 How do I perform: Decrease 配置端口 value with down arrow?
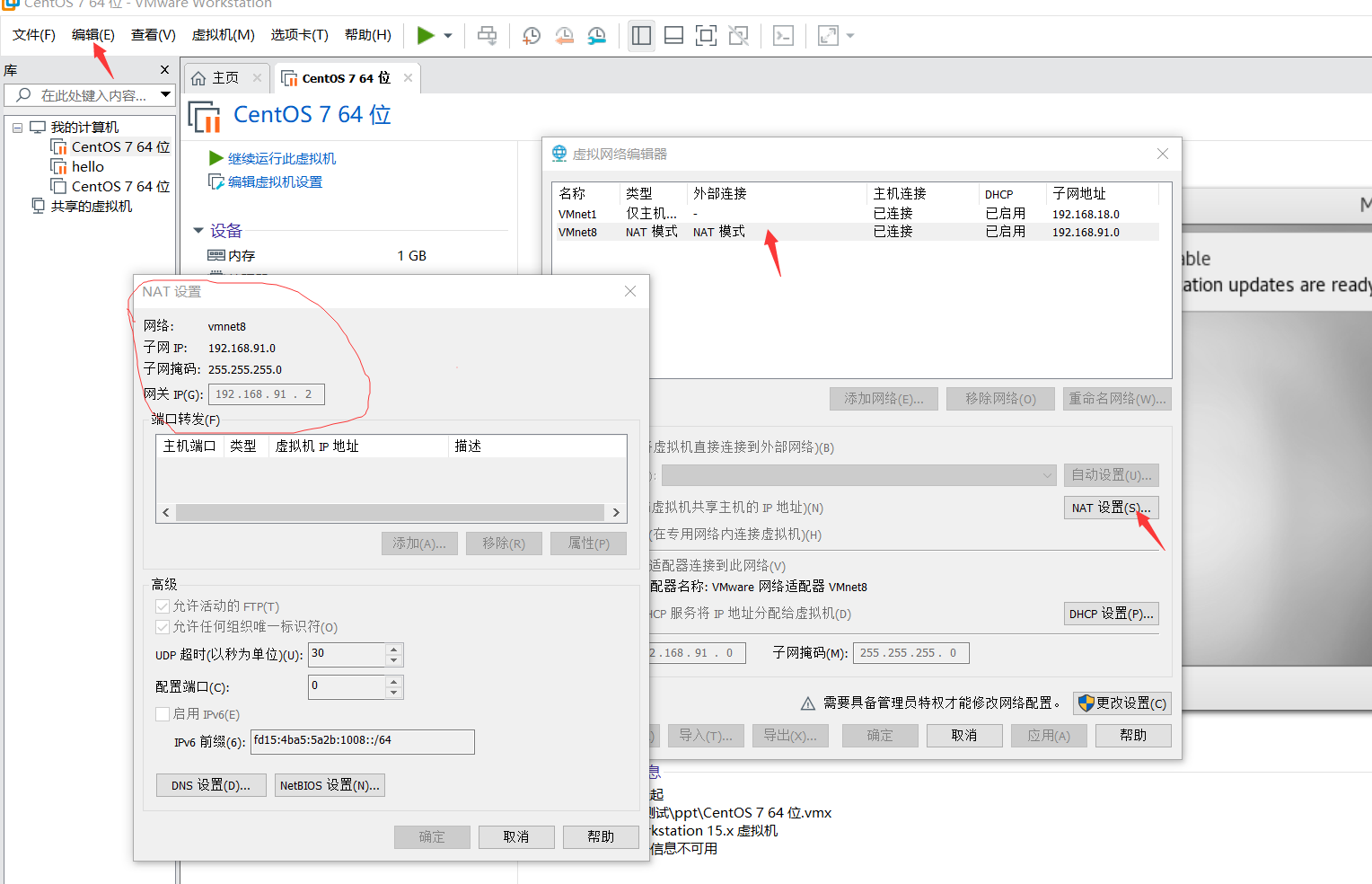pos(393,693)
